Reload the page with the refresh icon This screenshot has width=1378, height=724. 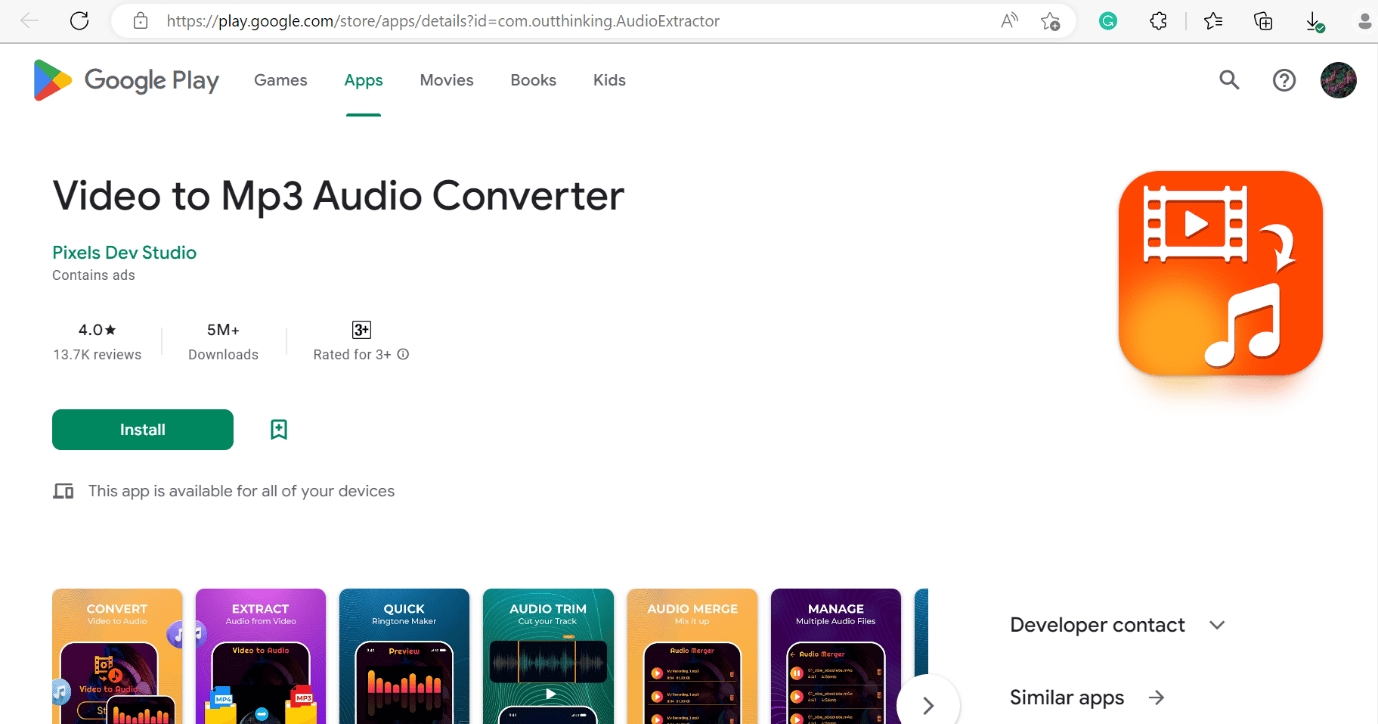(80, 21)
